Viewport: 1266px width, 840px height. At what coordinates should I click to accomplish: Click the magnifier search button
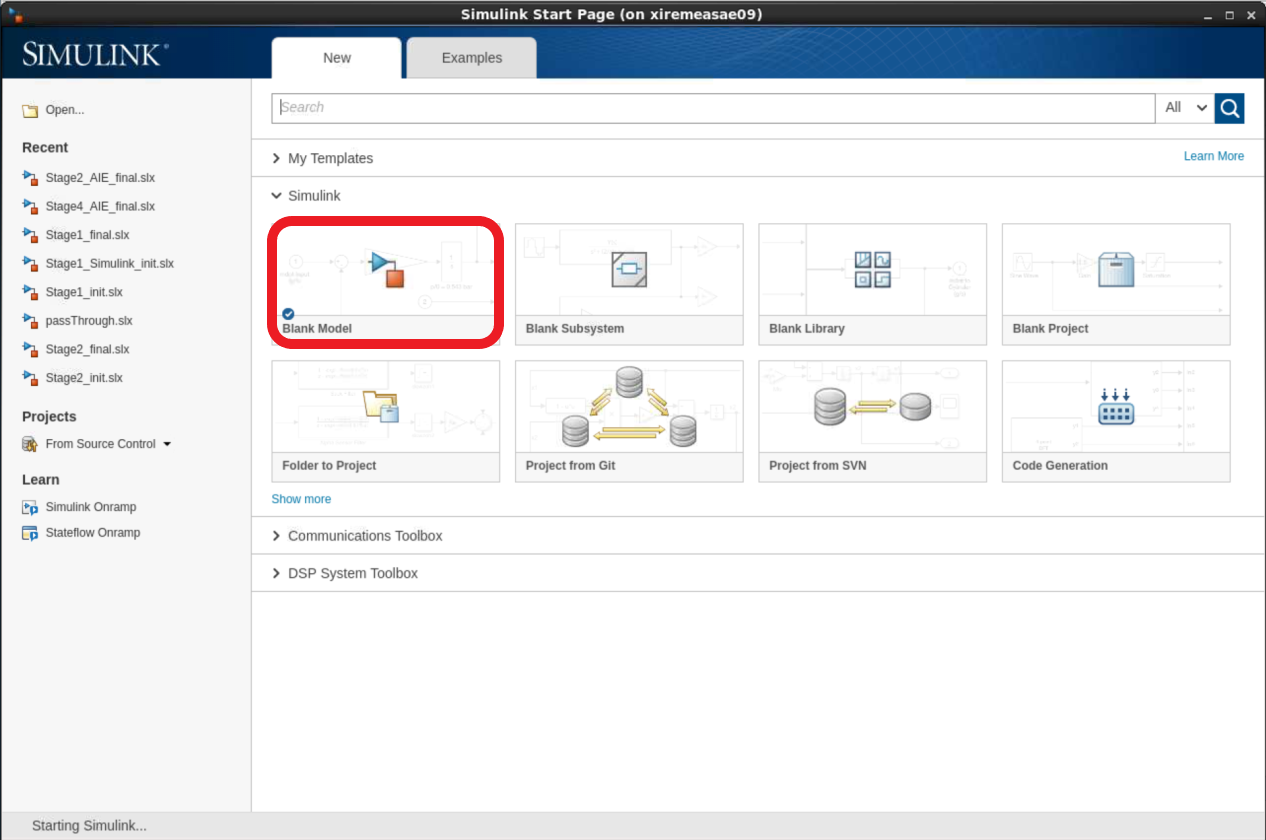(x=1229, y=108)
